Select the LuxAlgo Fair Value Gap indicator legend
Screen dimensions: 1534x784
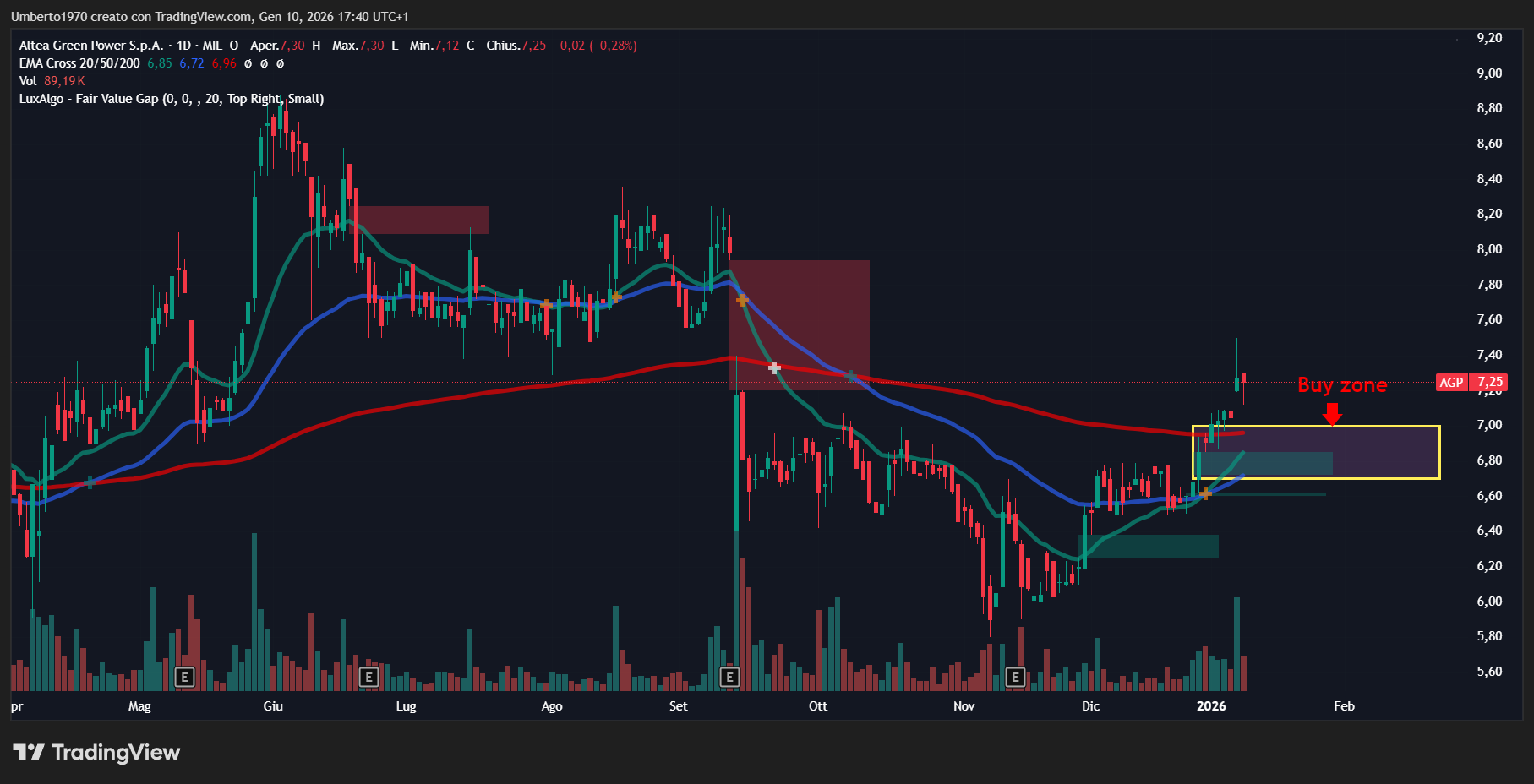tap(171, 99)
